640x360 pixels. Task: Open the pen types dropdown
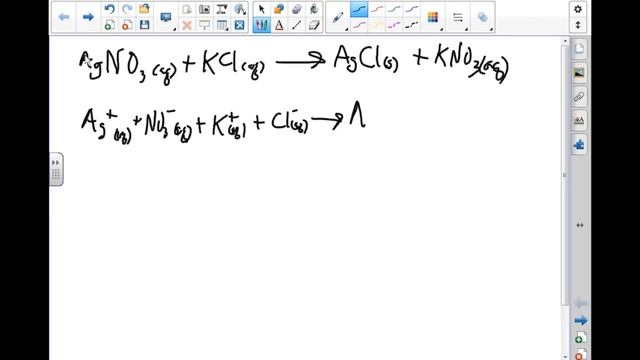338,17
